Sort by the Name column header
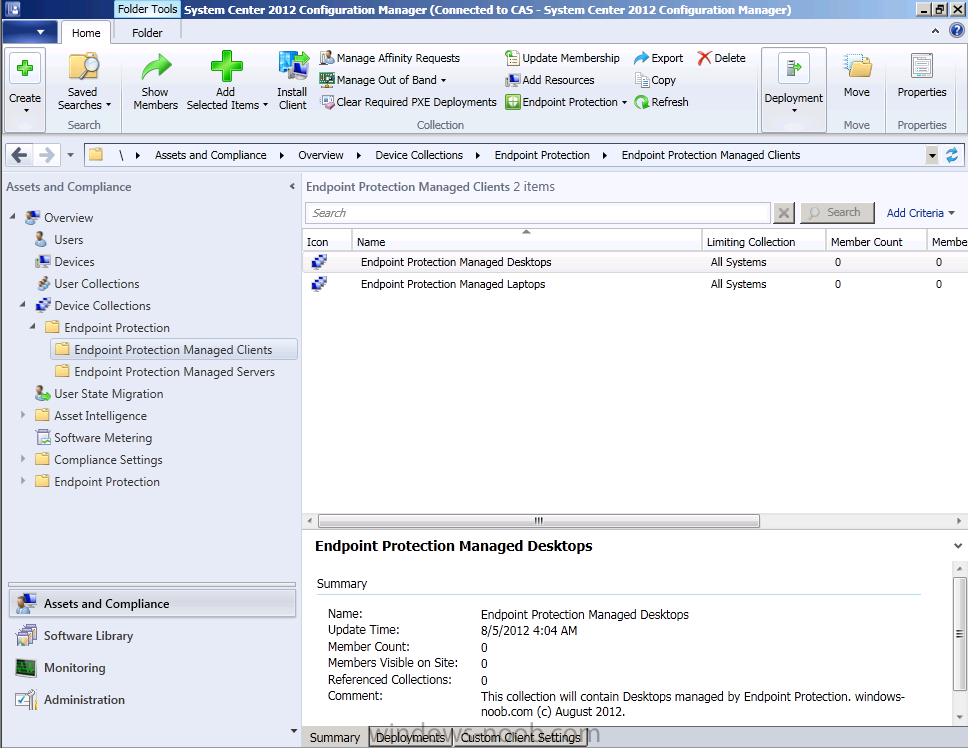The image size is (968, 748). 527,242
